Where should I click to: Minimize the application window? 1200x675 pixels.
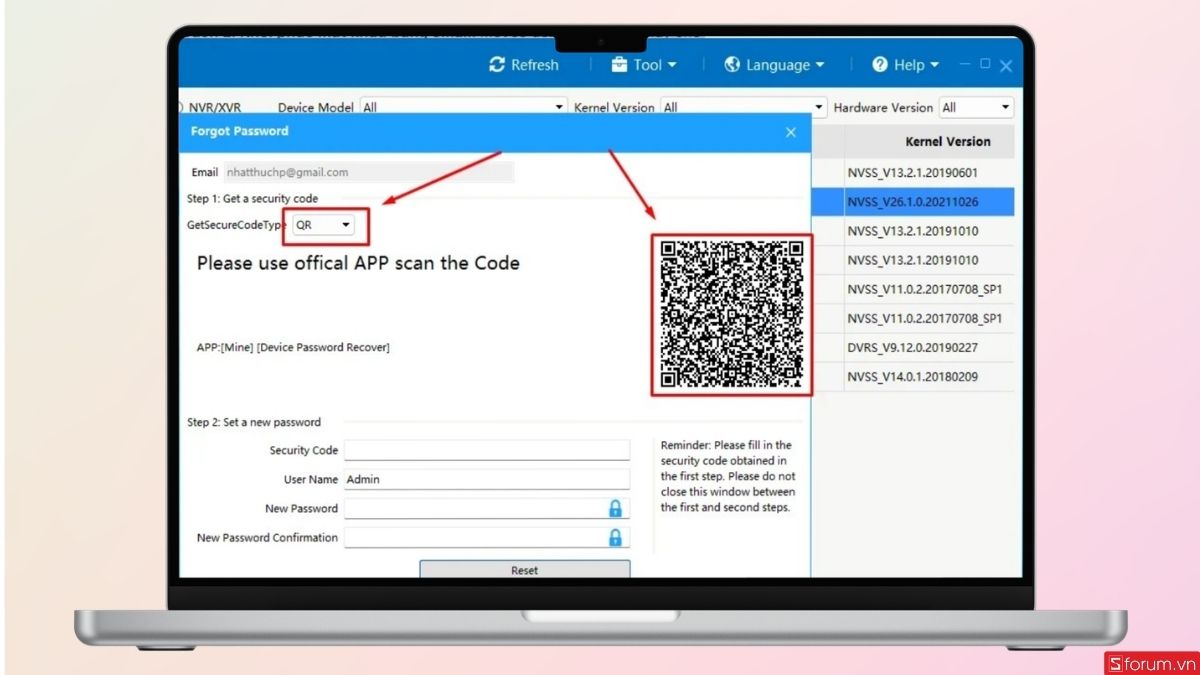965,64
